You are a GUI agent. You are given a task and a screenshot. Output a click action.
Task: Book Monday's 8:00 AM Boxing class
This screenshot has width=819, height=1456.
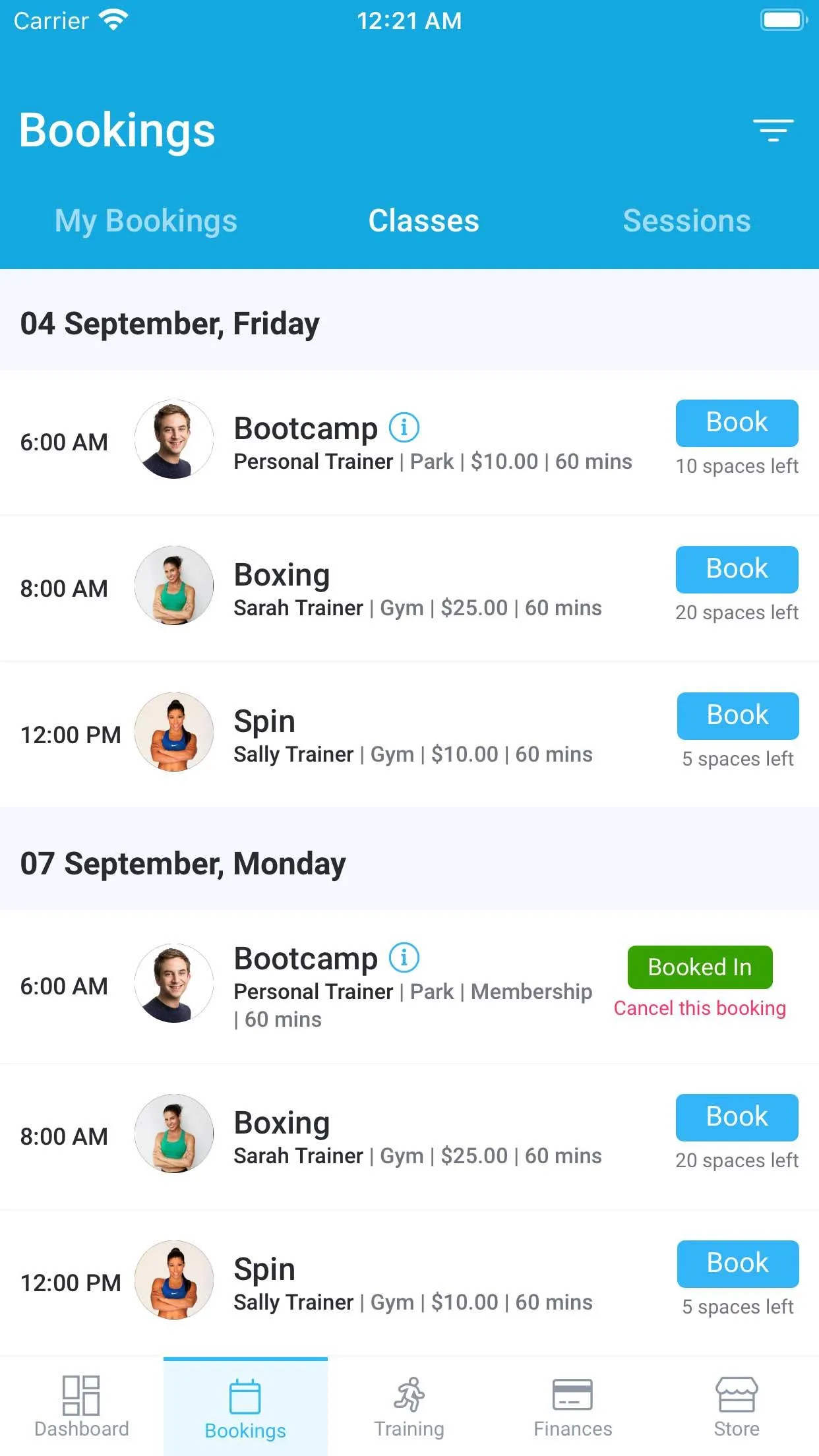tap(737, 1117)
